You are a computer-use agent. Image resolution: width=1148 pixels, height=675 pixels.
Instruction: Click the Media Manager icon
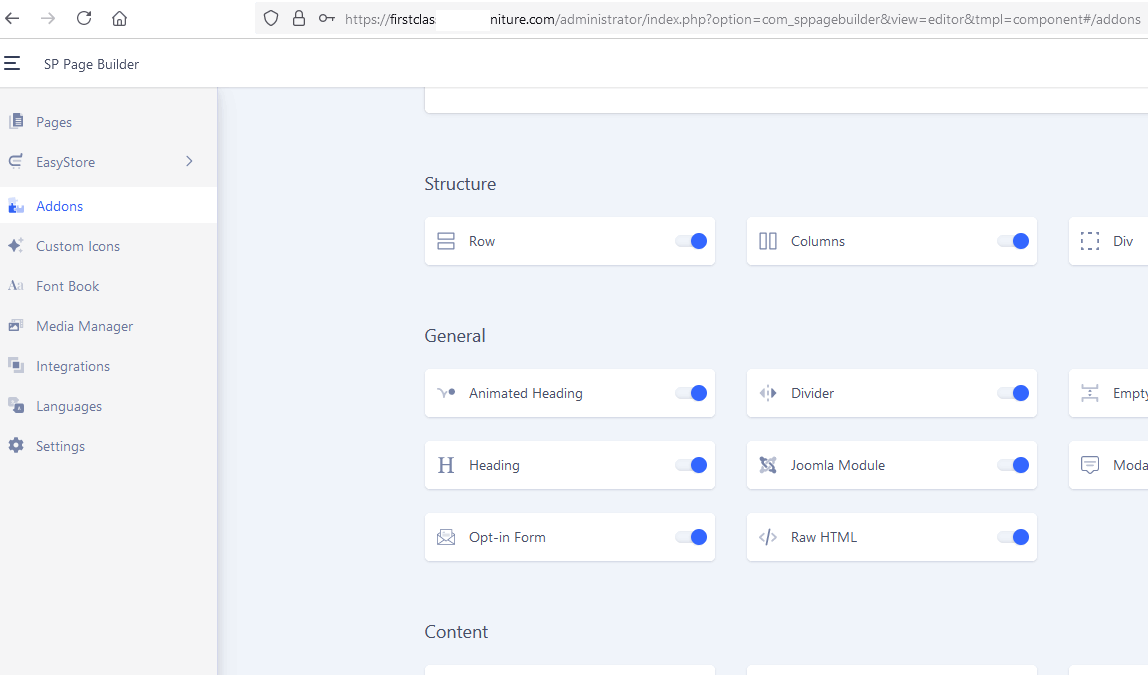(x=16, y=326)
